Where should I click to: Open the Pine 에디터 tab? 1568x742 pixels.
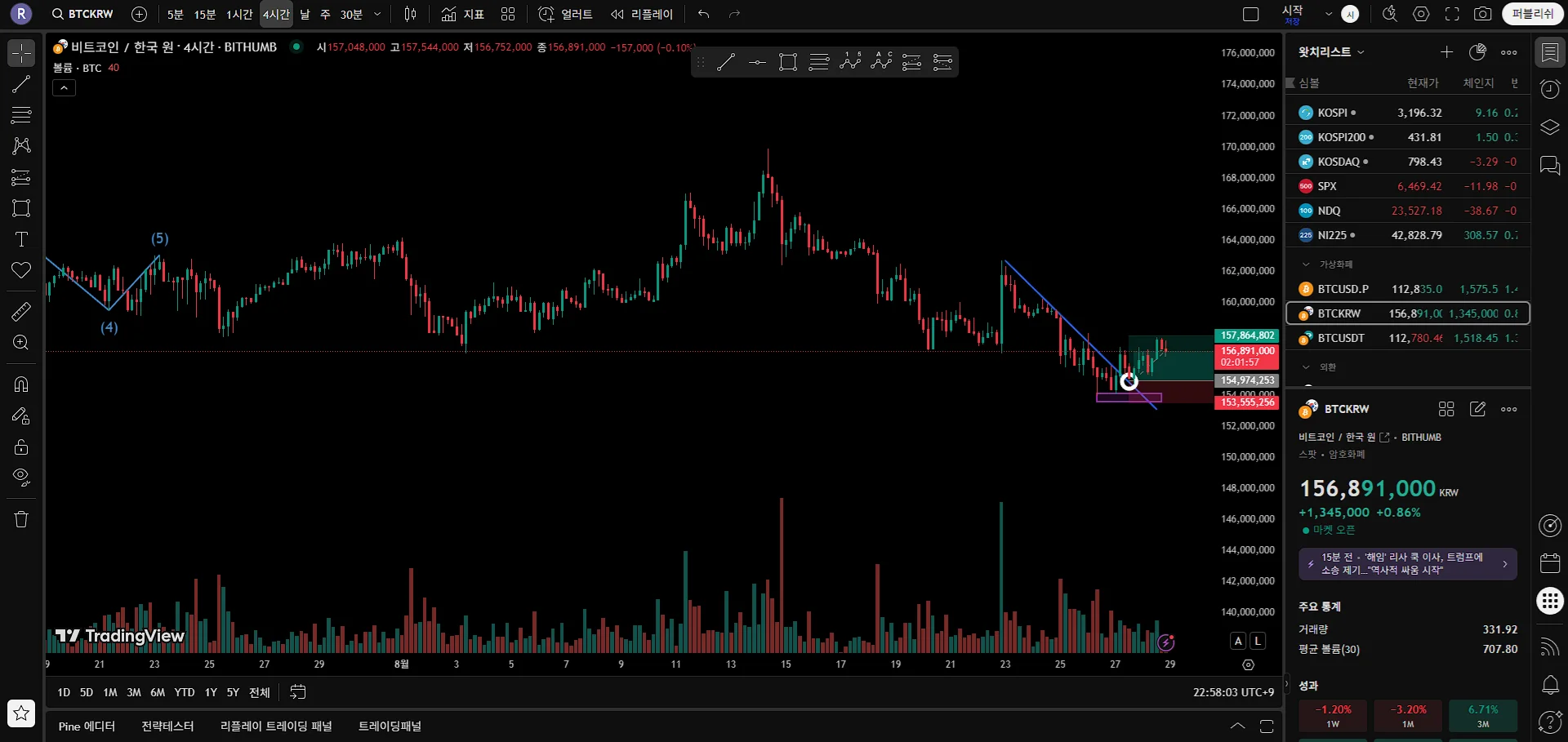[87, 726]
